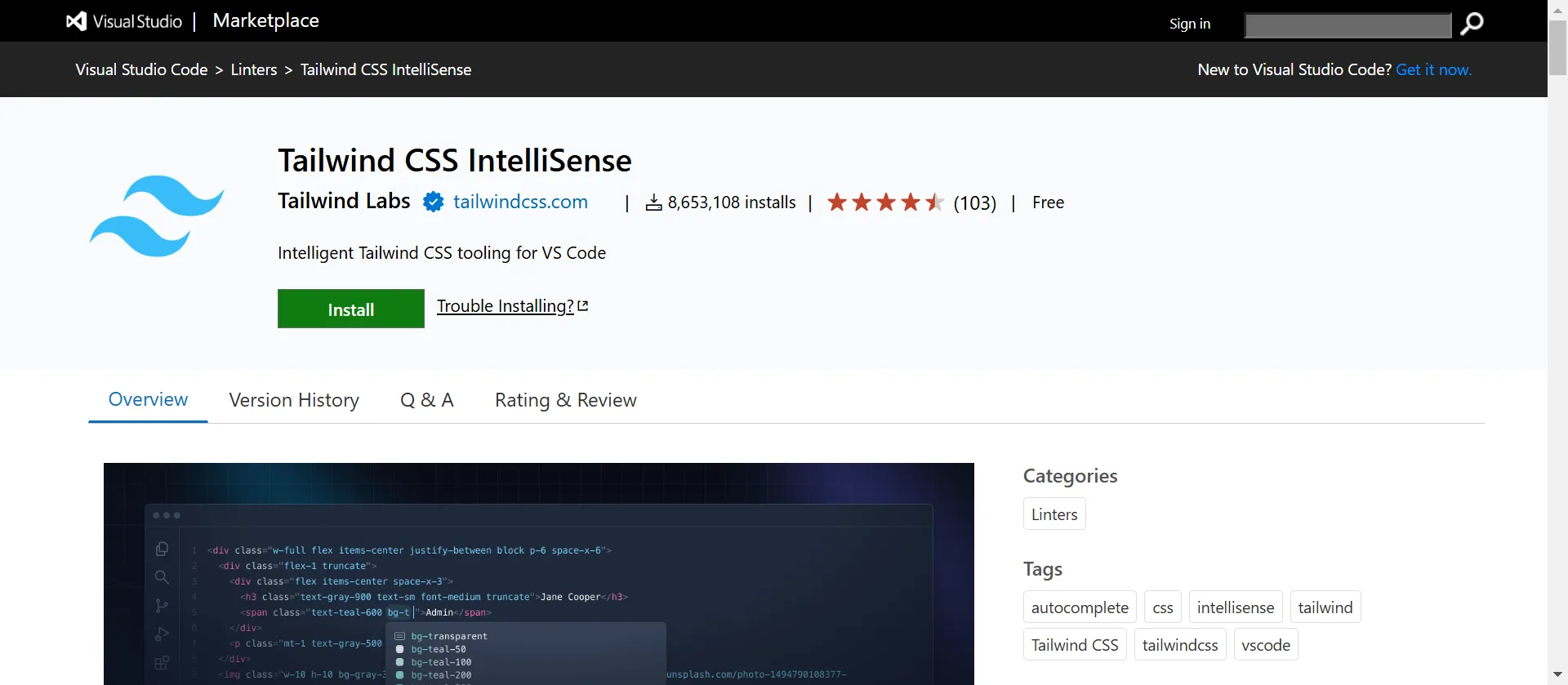Click the autocomplete tag
Viewport: 1568px width, 685px height.
point(1080,607)
